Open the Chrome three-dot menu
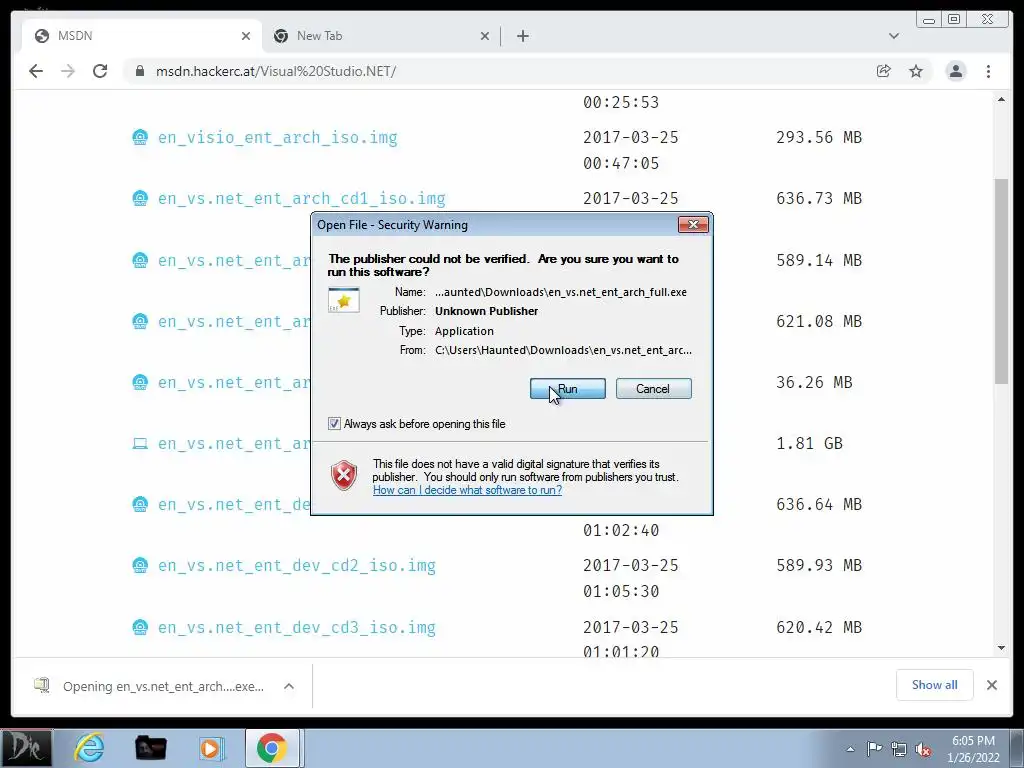The height and width of the screenshot is (768, 1024). tap(988, 71)
